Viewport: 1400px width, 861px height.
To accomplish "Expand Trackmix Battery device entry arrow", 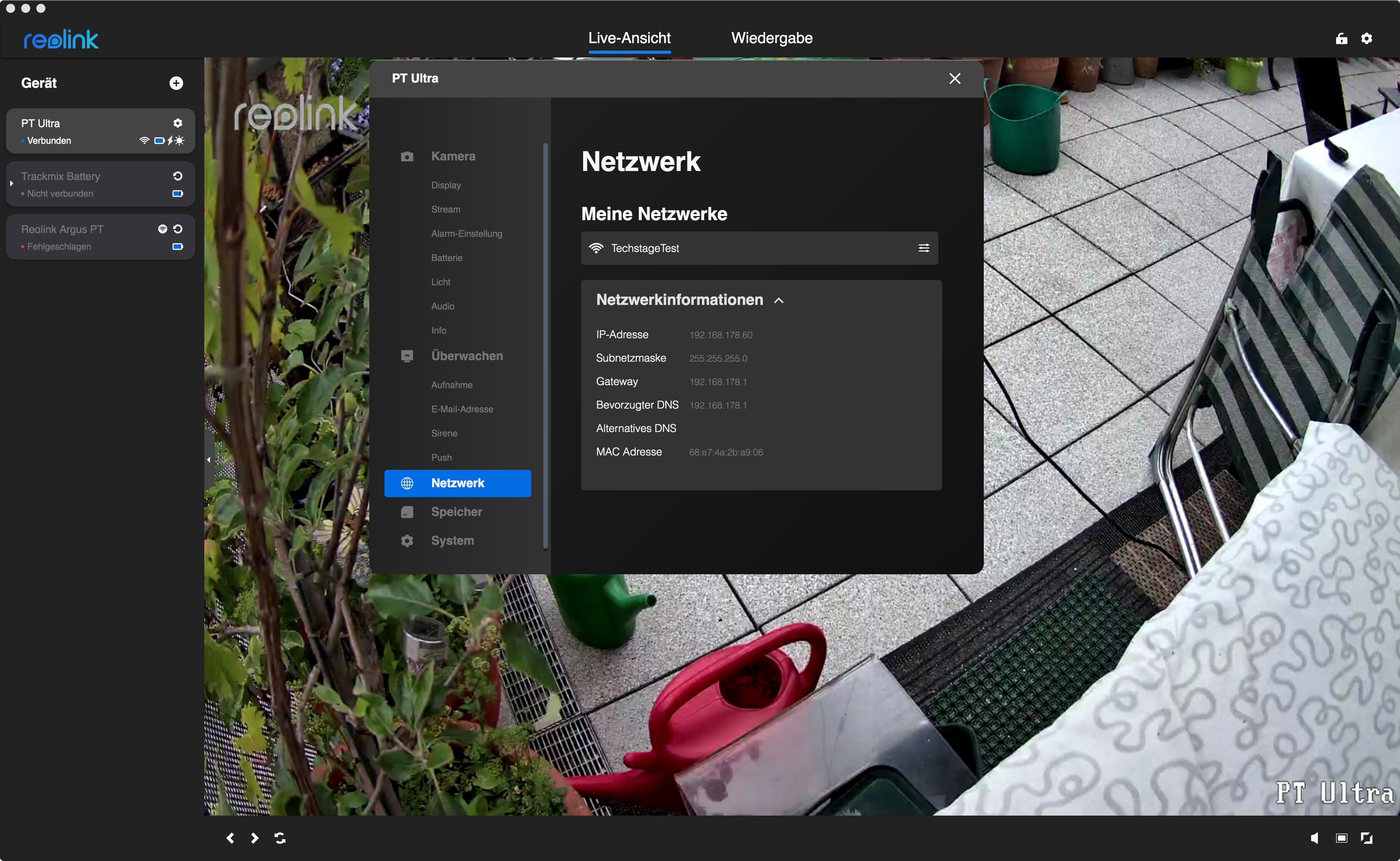I will point(11,184).
